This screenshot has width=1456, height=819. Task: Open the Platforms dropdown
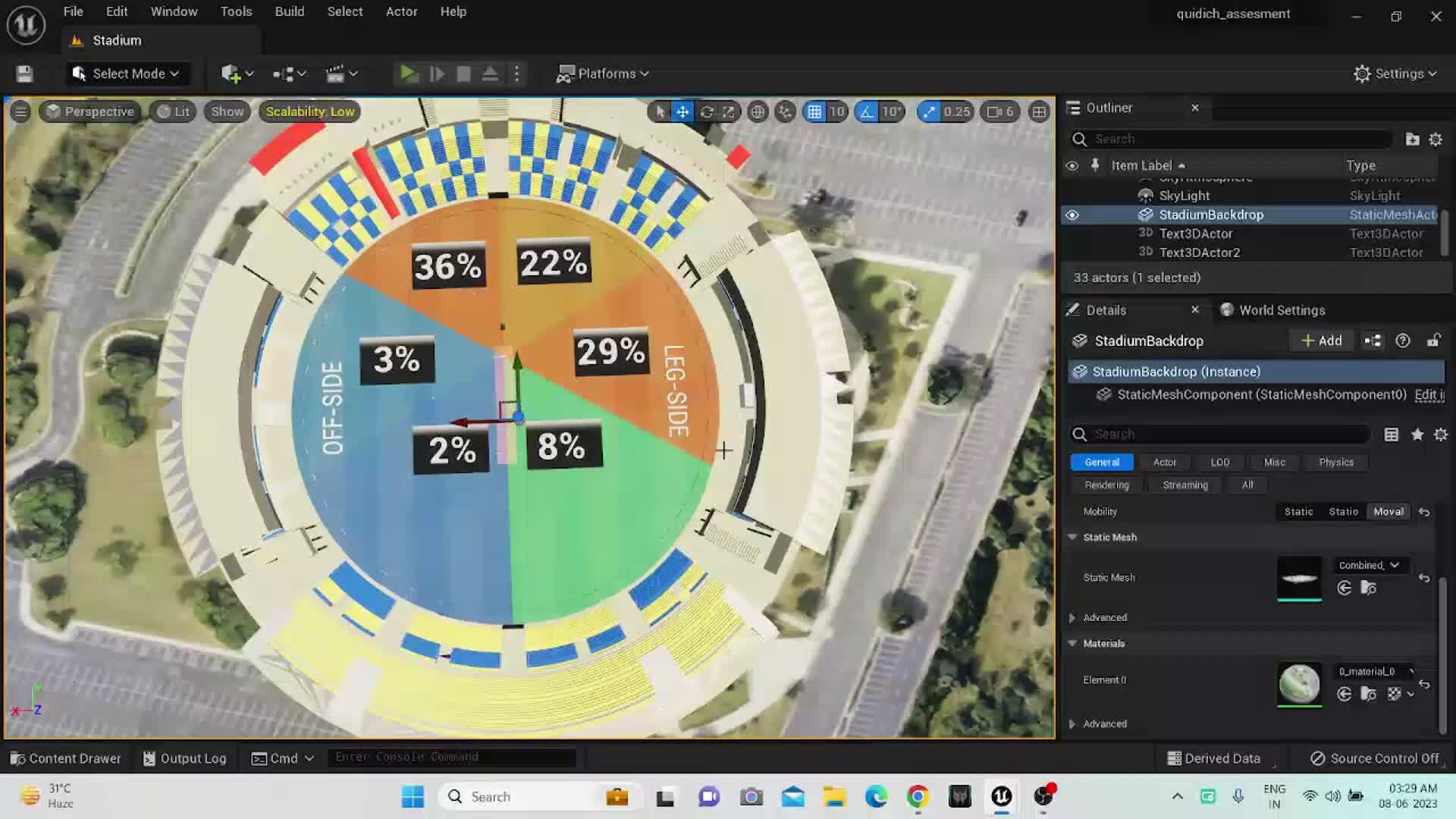(602, 74)
